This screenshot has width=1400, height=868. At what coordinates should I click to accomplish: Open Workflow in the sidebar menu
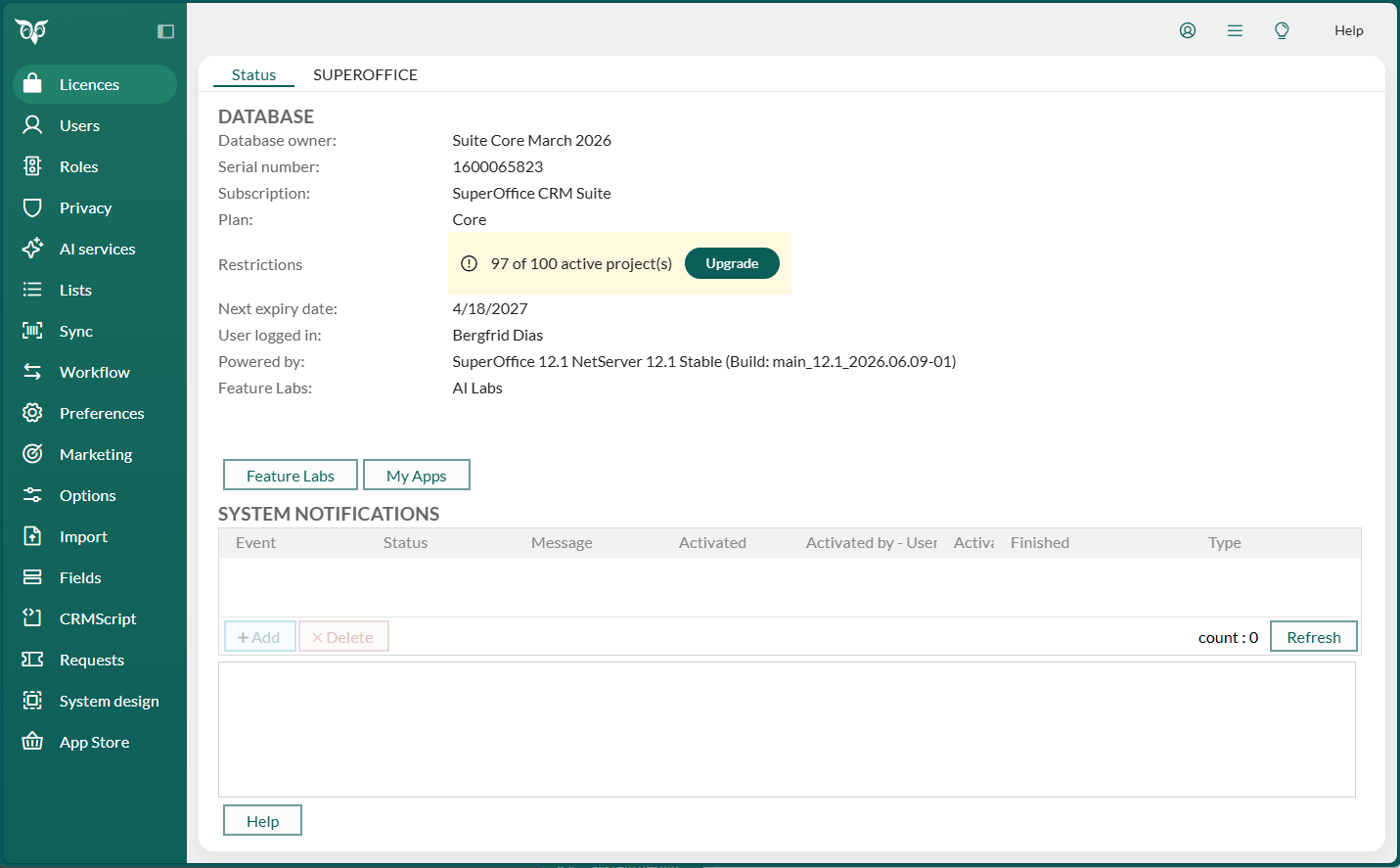(95, 372)
